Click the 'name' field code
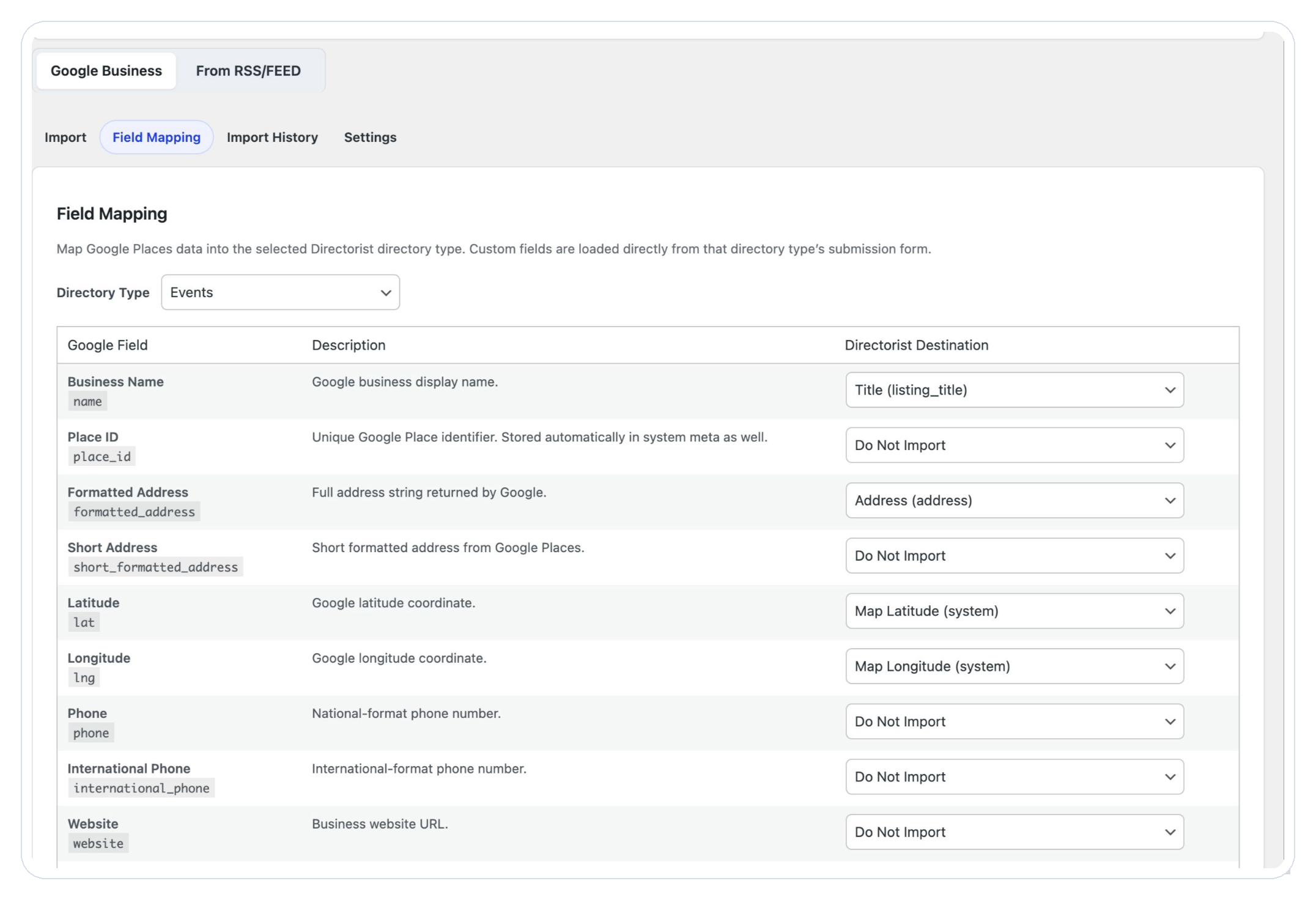1316x900 pixels. click(x=87, y=402)
